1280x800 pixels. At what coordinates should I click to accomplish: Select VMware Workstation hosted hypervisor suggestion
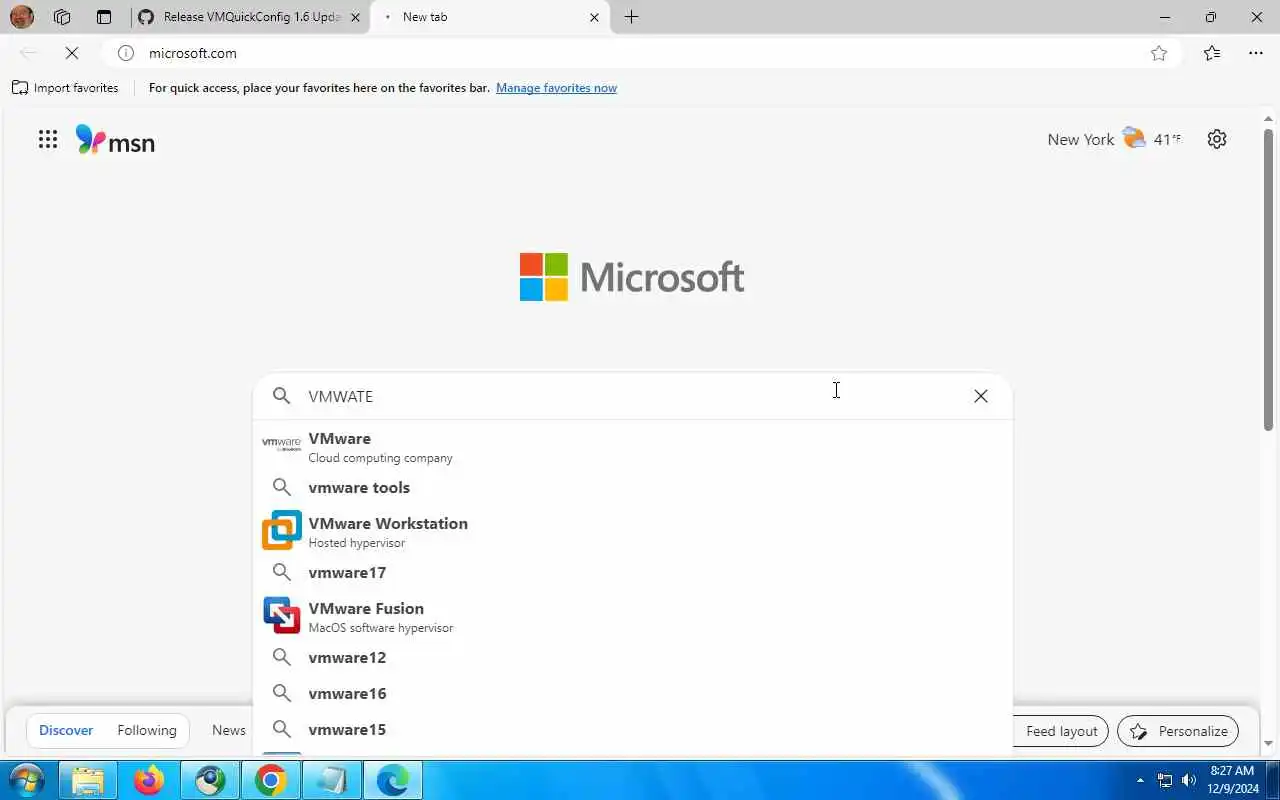632,531
